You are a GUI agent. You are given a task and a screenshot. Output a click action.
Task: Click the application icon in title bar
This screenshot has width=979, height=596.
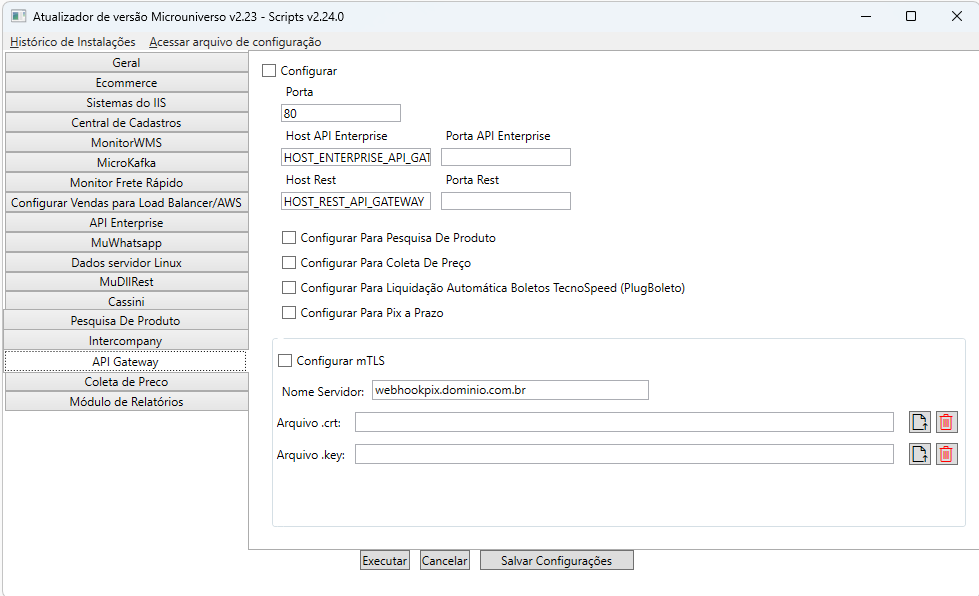point(19,16)
